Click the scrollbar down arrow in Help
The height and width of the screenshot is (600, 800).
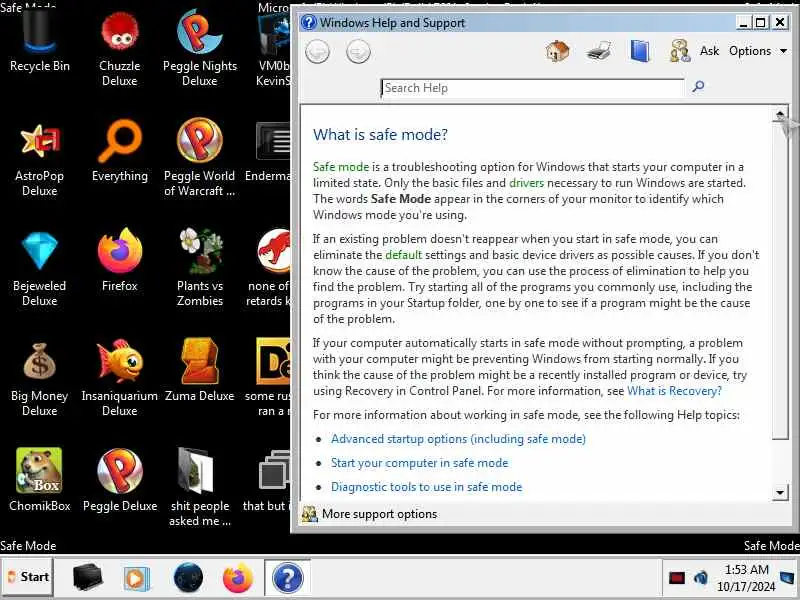click(x=780, y=492)
